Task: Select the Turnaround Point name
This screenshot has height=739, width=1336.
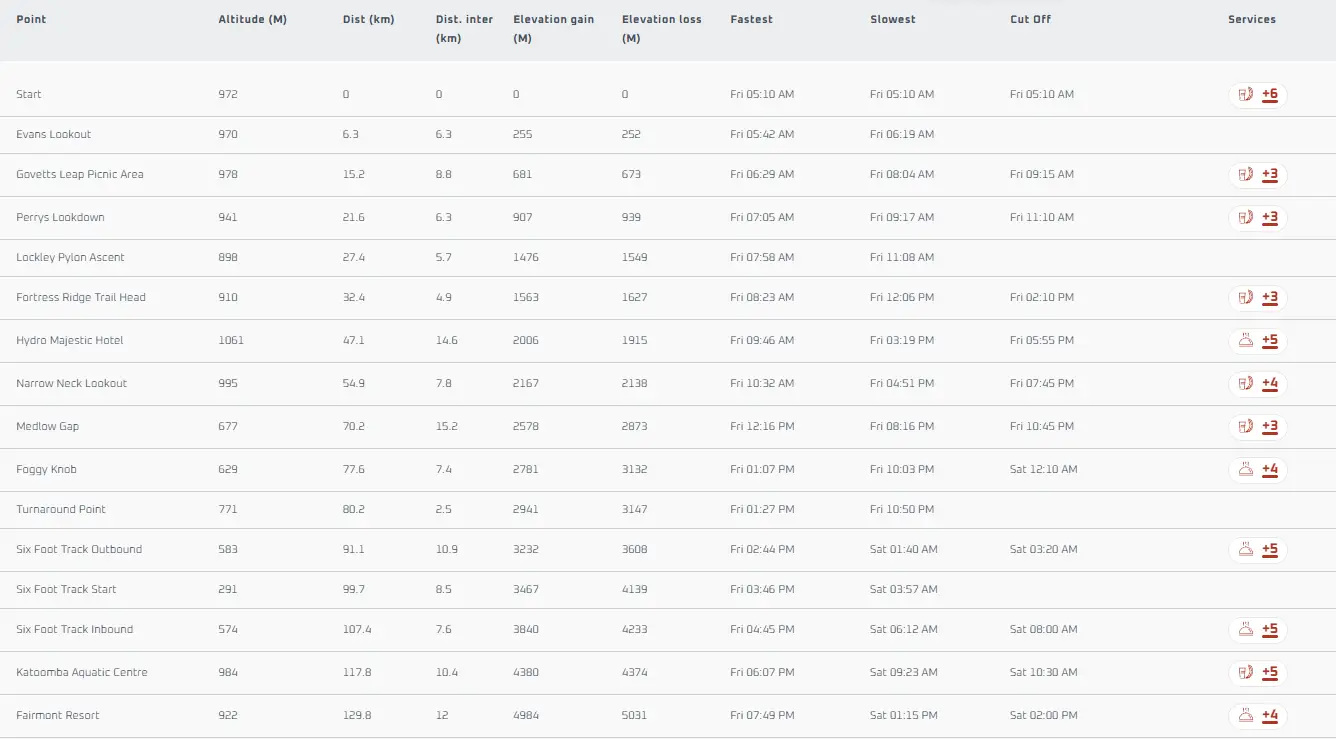Action: pos(61,509)
